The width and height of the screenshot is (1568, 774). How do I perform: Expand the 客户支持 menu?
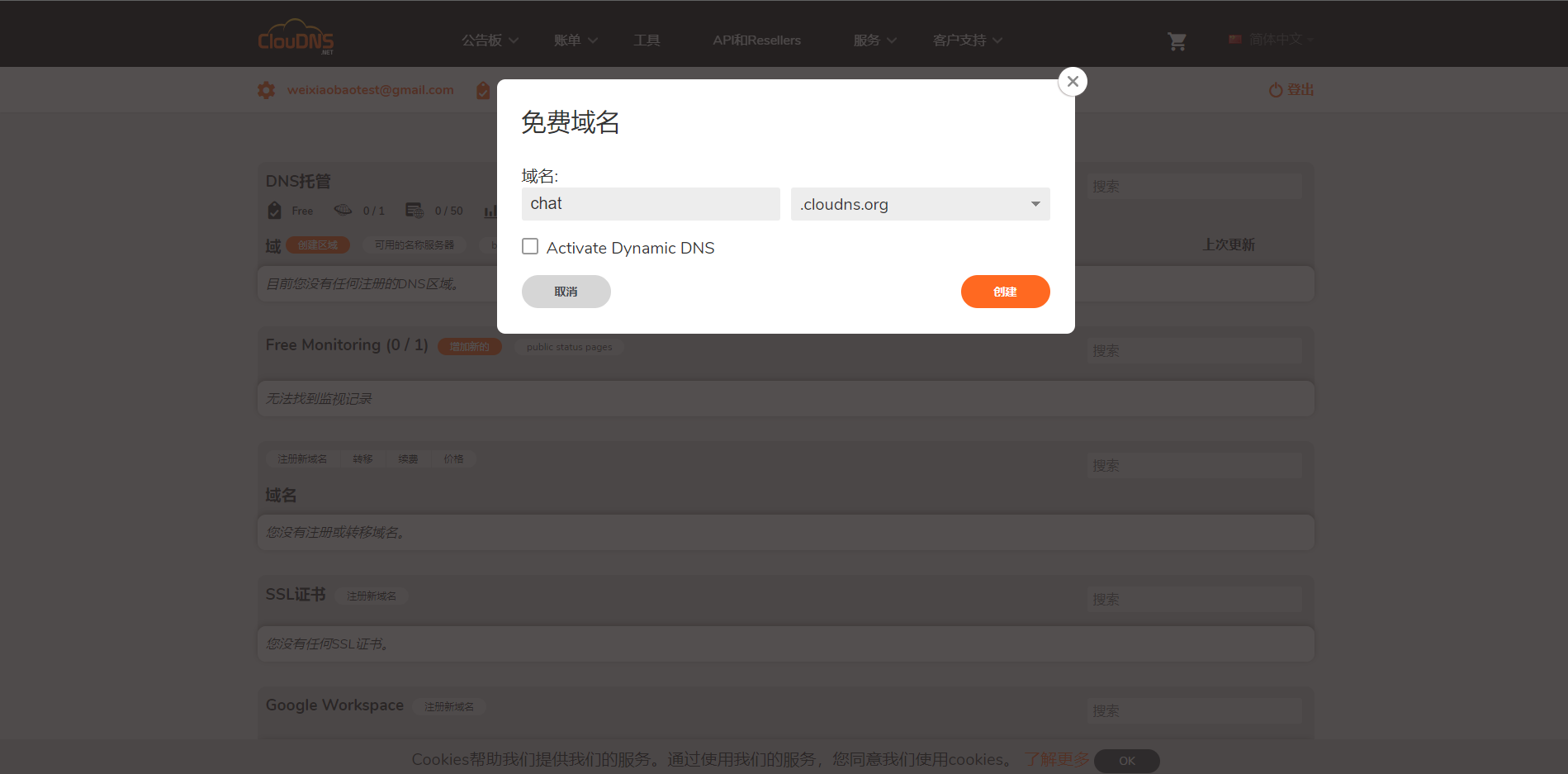(x=968, y=40)
